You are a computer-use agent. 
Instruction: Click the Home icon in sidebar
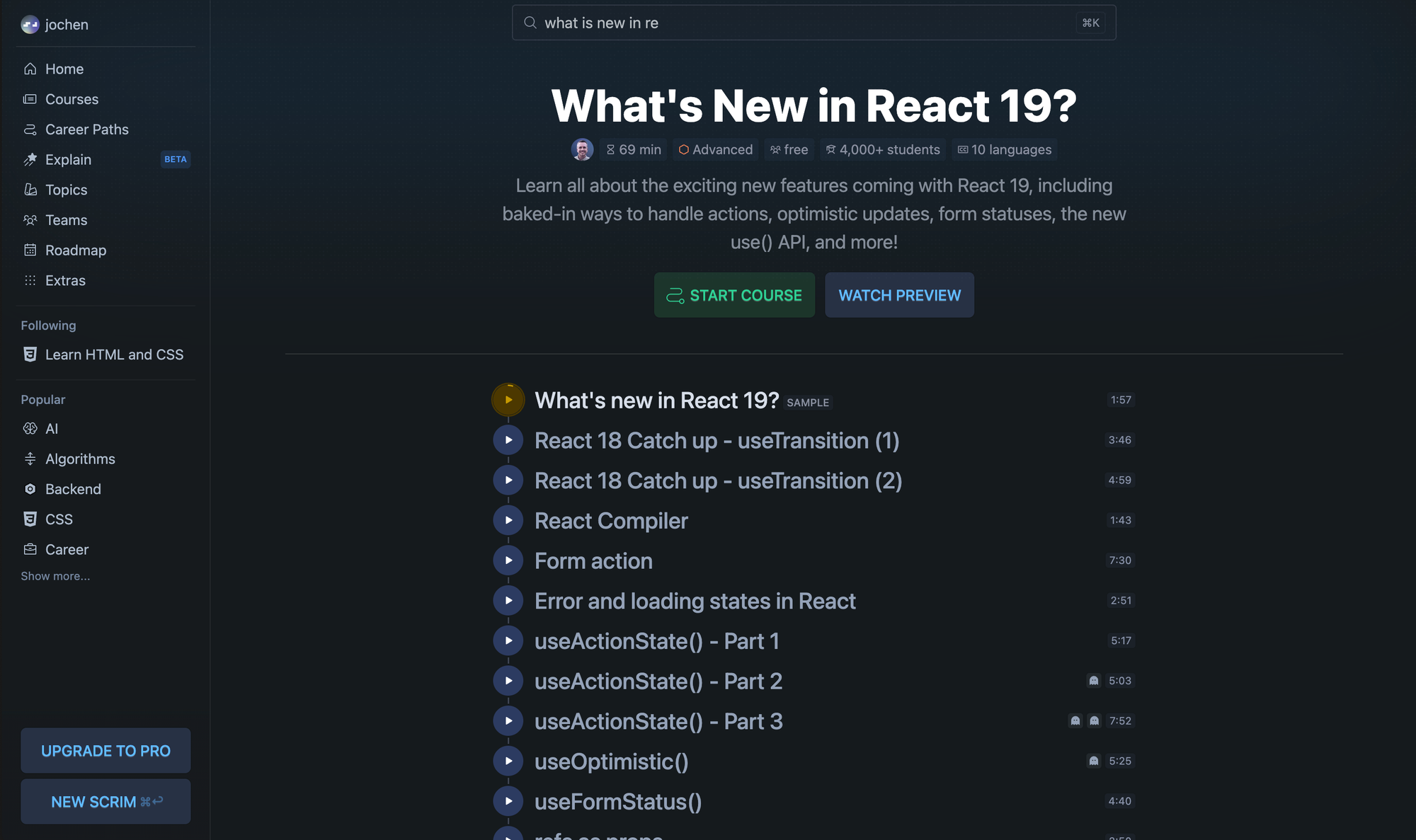tap(30, 69)
